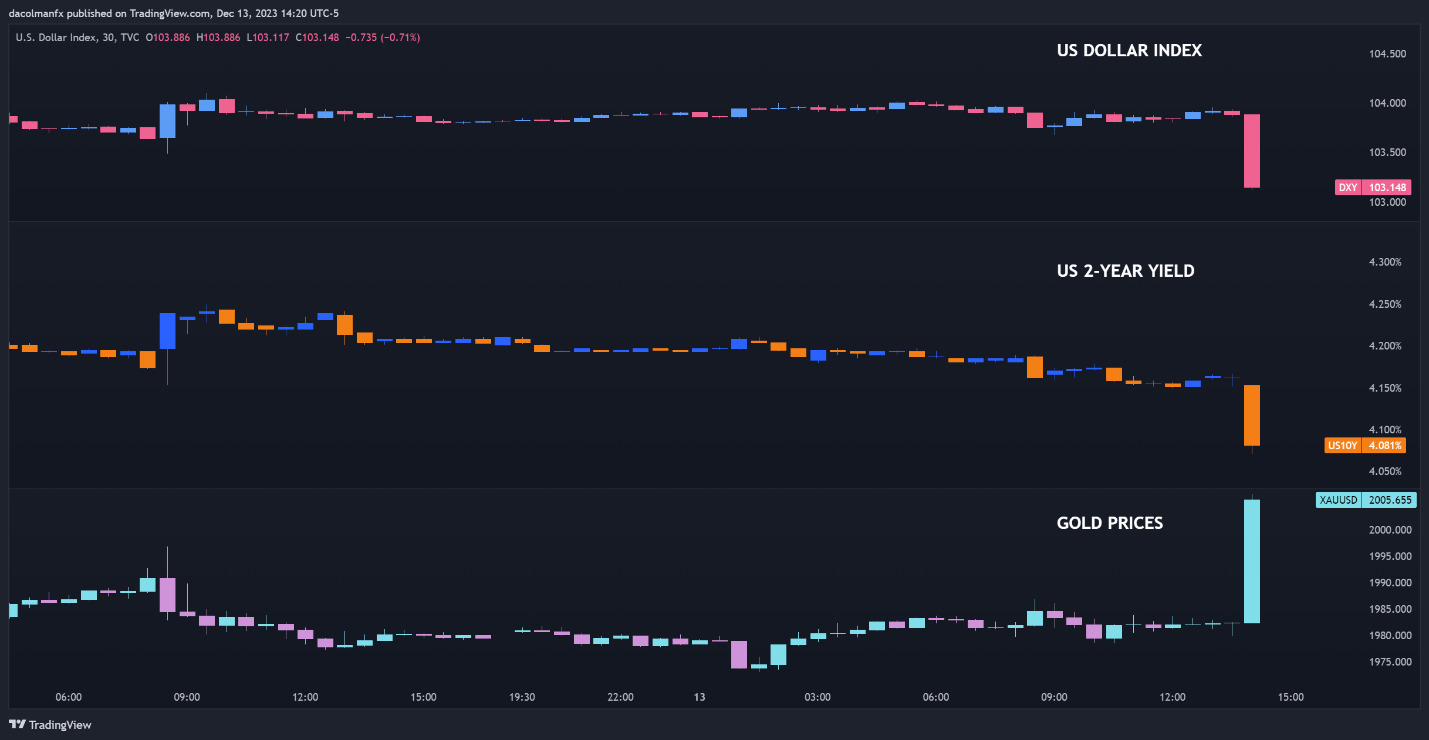Viewport: 1429px width, 740px height.
Task: Click the 4.050% yield axis label
Action: tap(1384, 471)
